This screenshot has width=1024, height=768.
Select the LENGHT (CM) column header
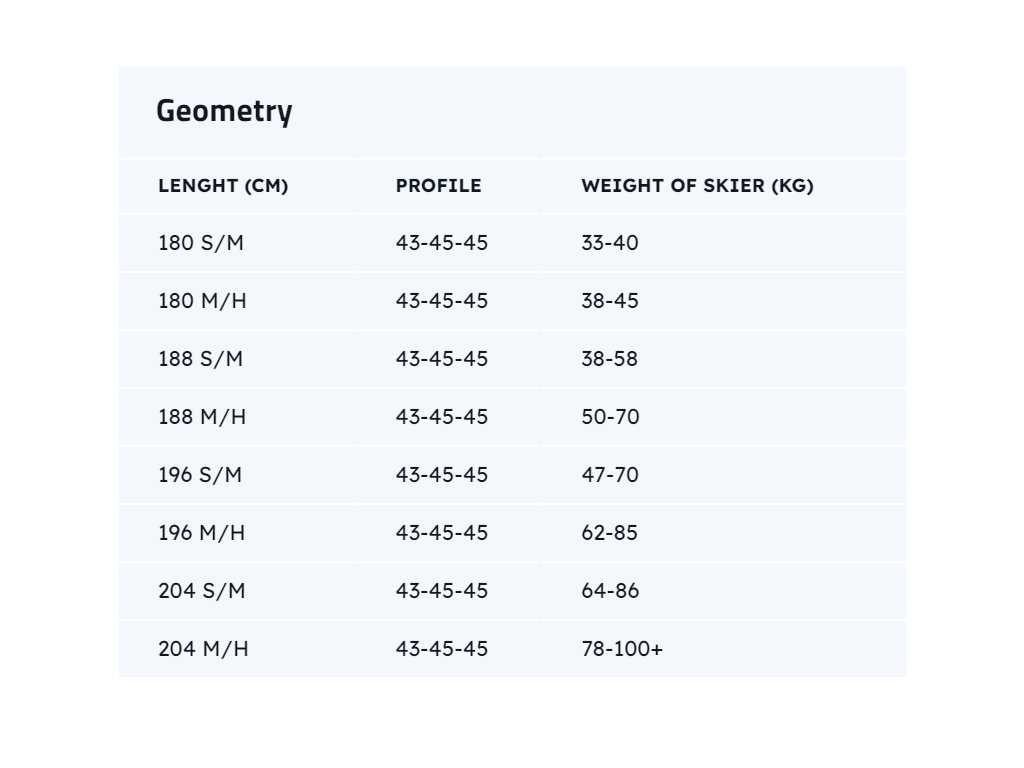(223, 186)
